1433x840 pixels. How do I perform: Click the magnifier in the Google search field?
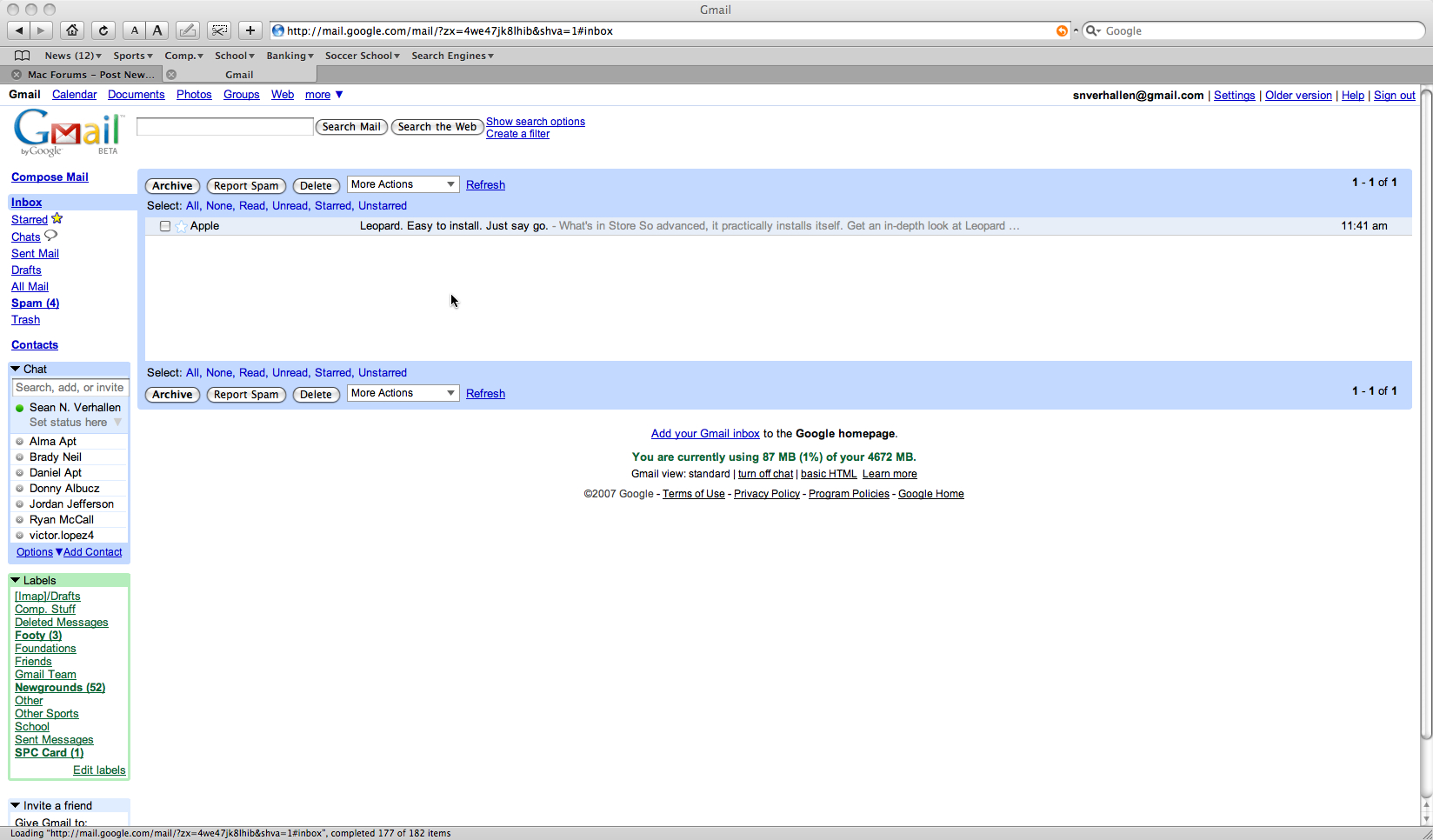[1093, 31]
